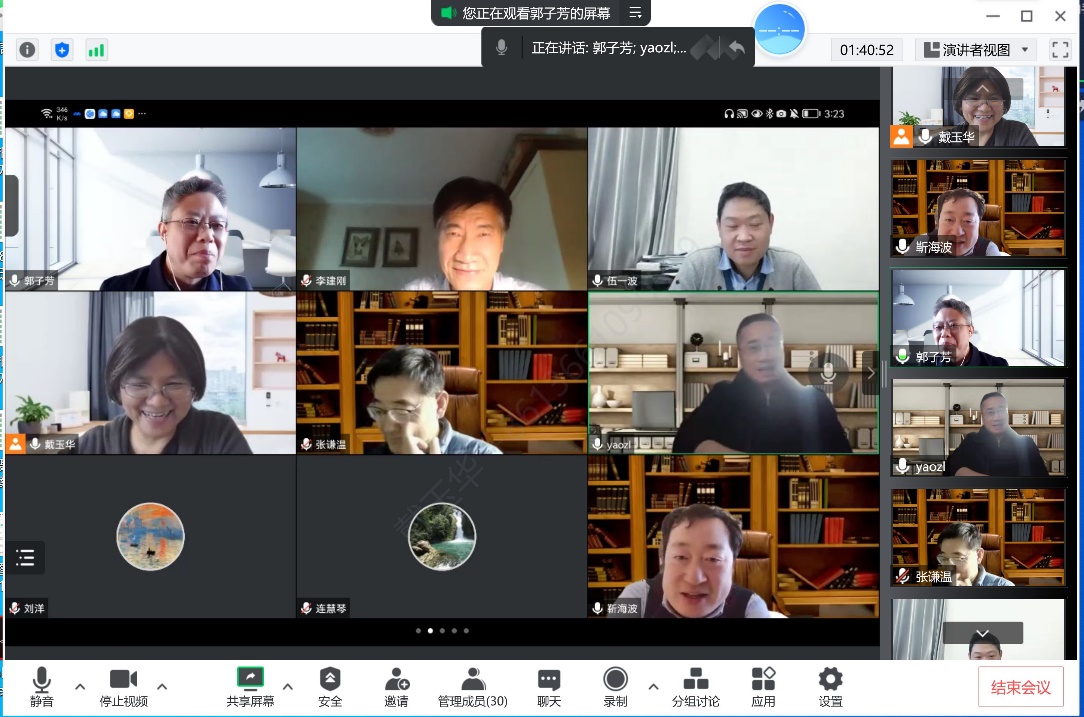Screen dimensions: 1084x717
Task: Click the 刘洋 painting profile avatar
Action: [x=151, y=537]
